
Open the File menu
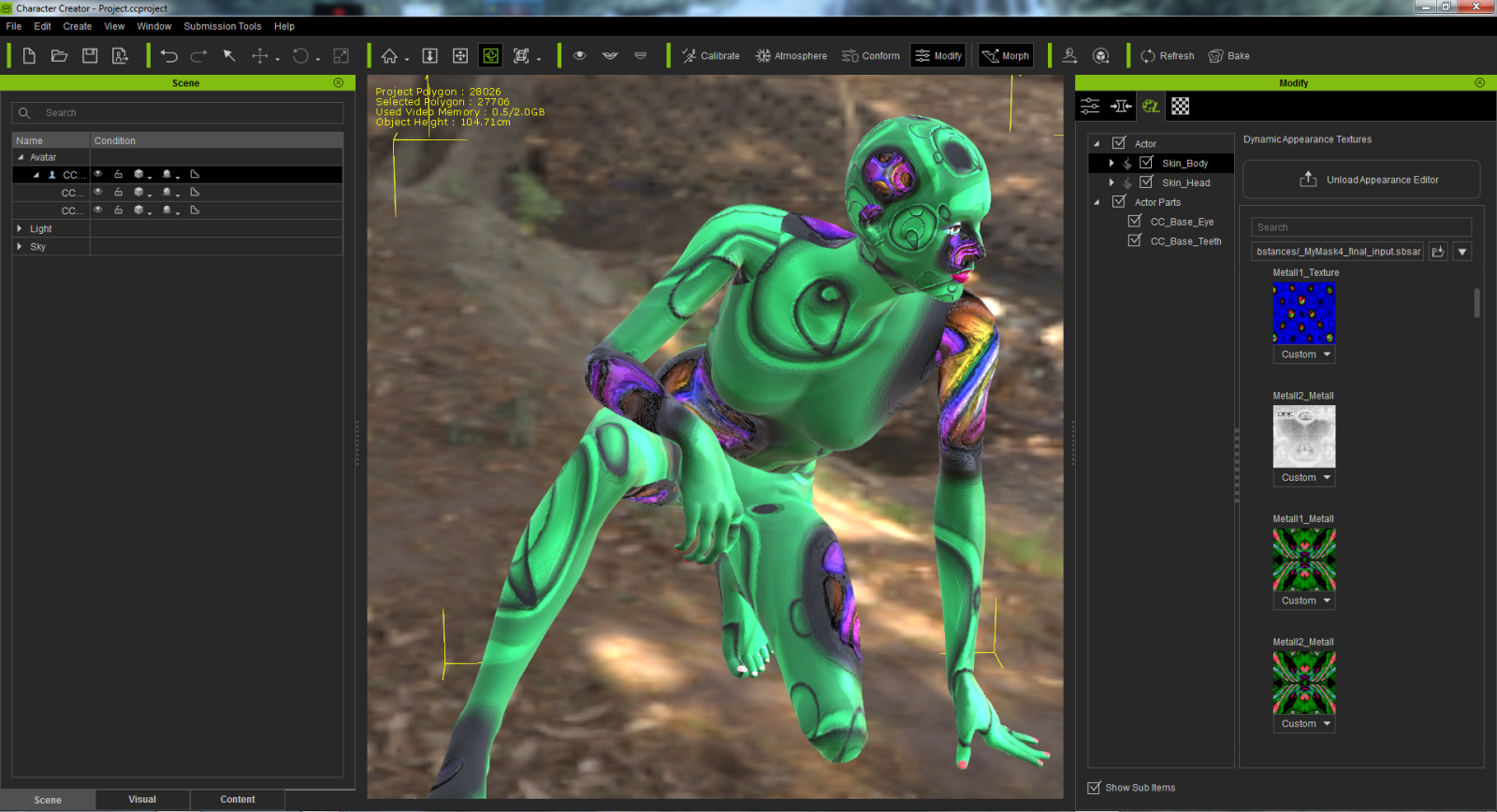14,26
